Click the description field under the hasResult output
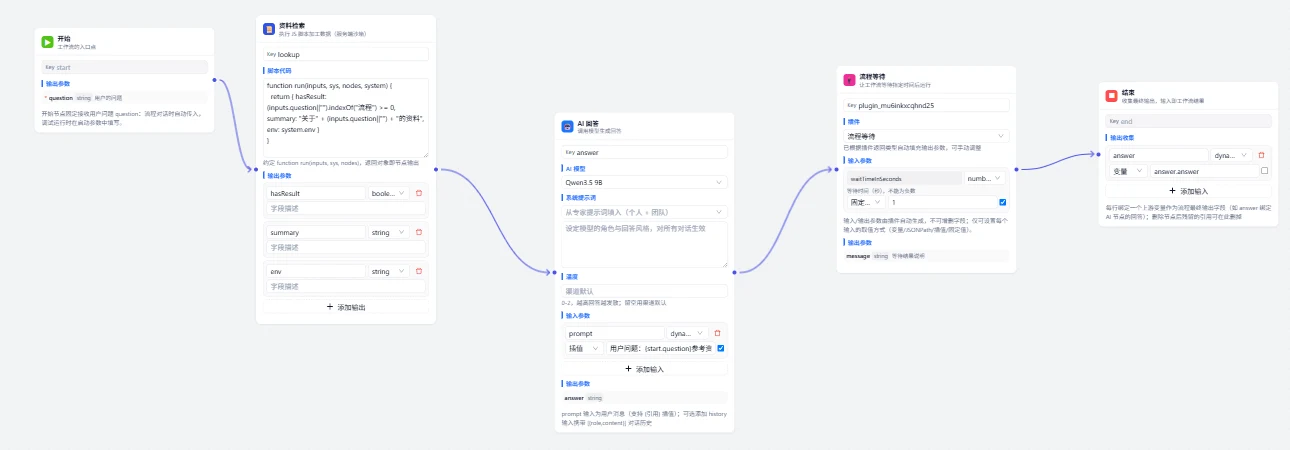This screenshot has height=450, width=1290. coord(345,208)
